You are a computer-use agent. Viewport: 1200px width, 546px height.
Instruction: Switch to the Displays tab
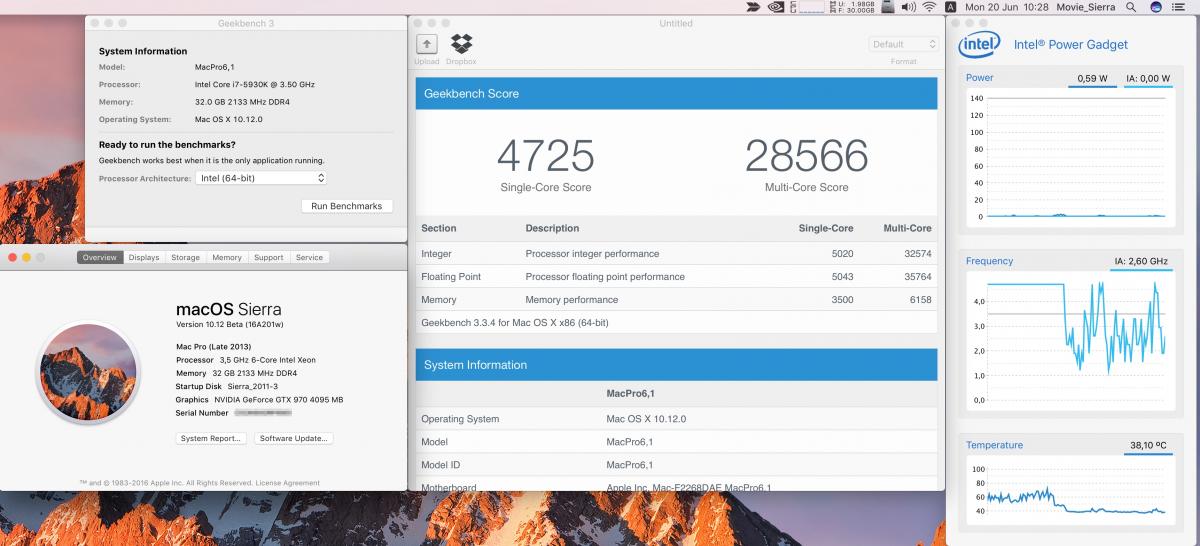coord(144,257)
